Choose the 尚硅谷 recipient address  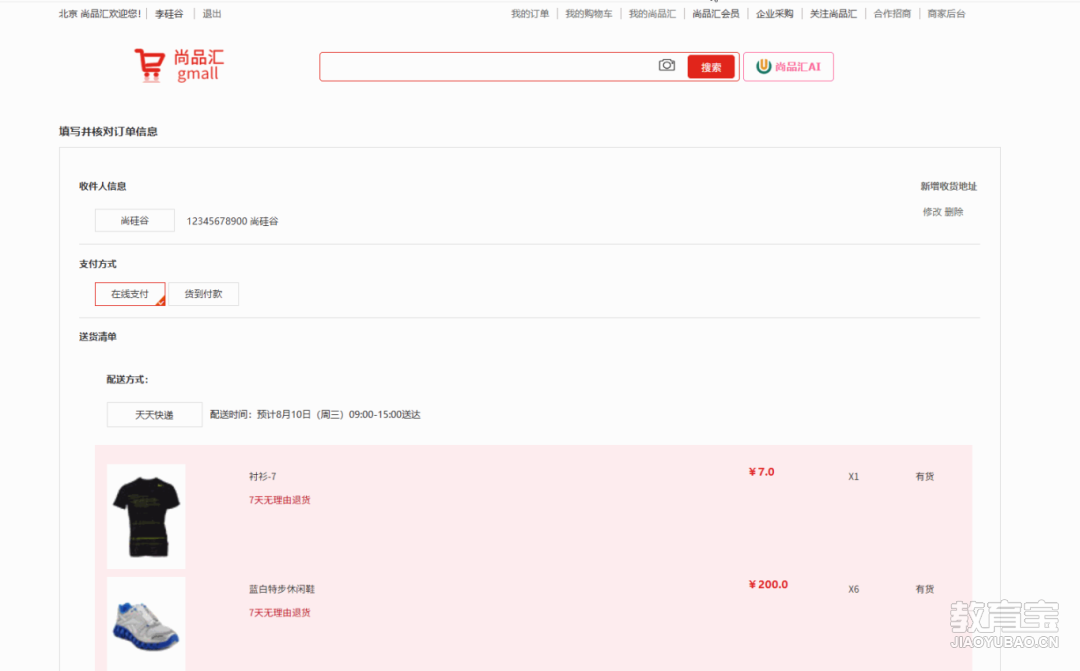[135, 221]
